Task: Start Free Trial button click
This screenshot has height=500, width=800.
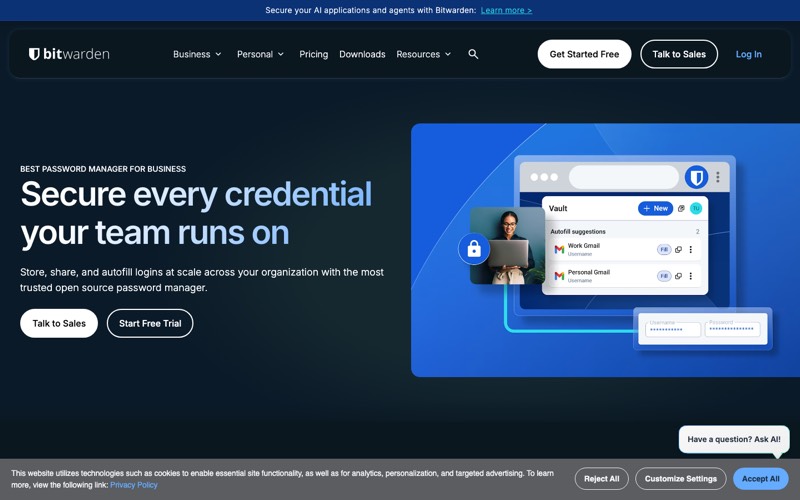Action: [150, 323]
